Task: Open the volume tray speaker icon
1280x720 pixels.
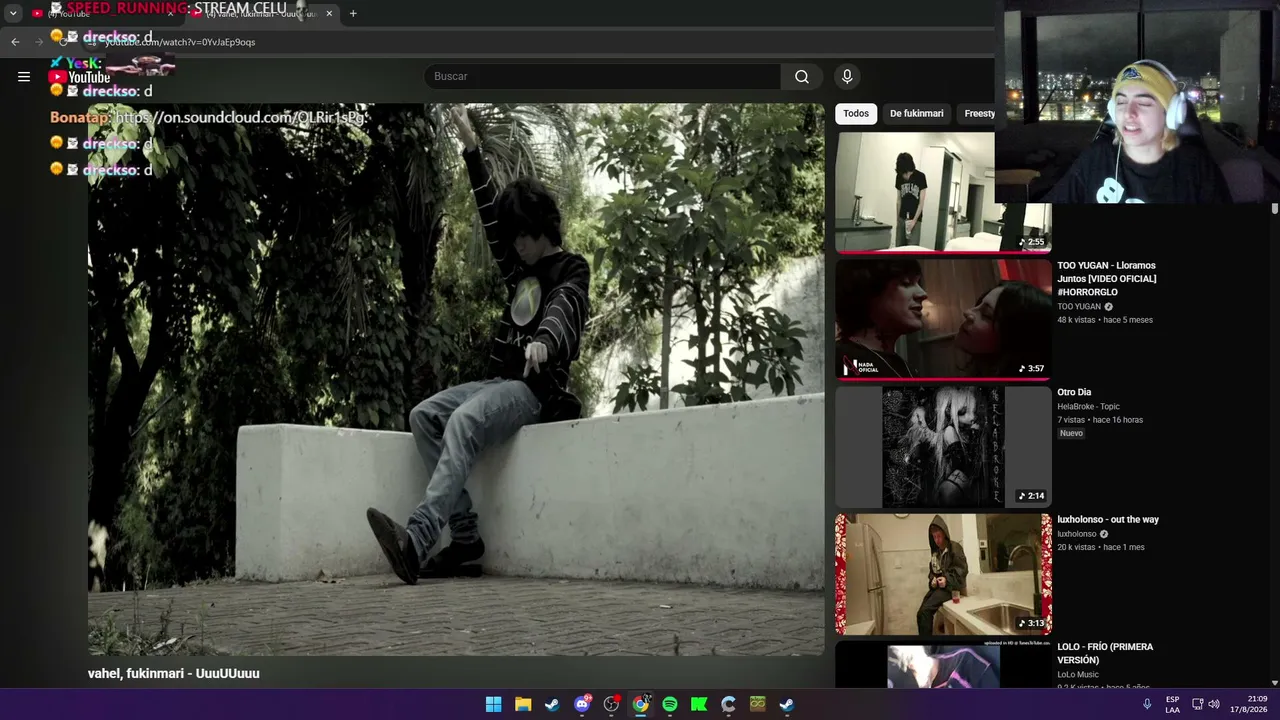Action: pyautogui.click(x=1214, y=704)
